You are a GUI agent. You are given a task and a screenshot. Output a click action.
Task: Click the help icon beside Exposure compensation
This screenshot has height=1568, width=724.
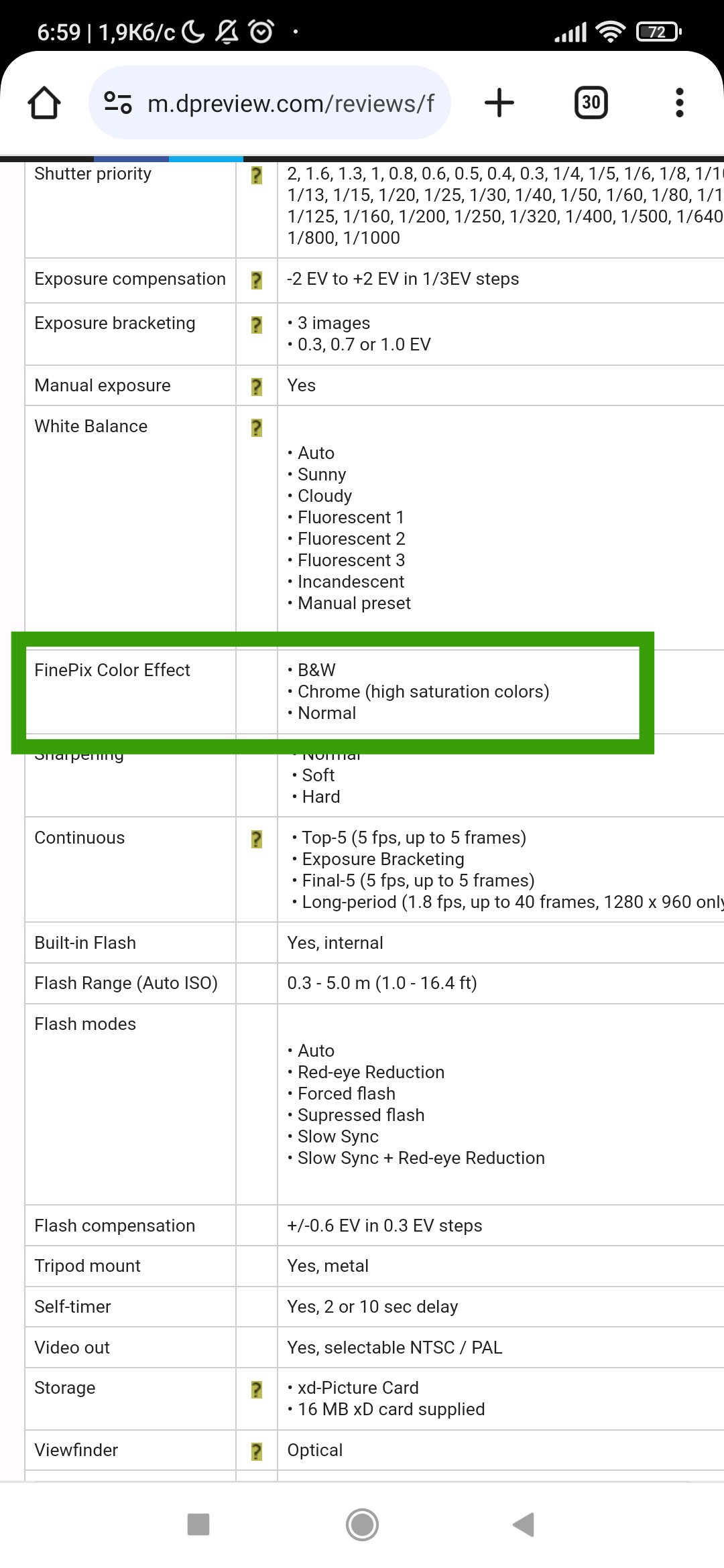tap(256, 280)
